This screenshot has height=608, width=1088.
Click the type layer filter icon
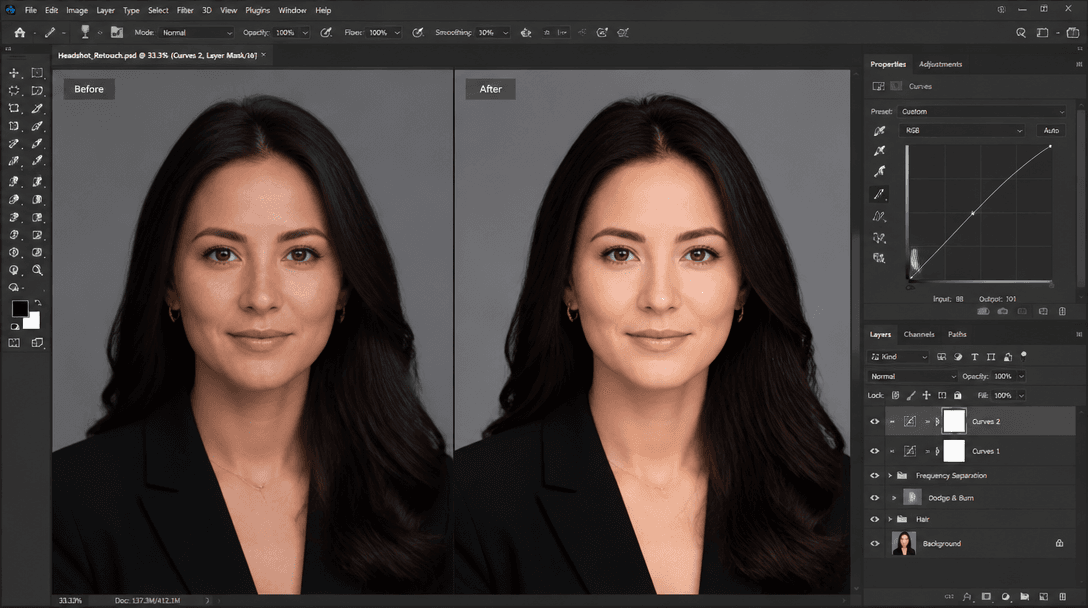point(974,357)
